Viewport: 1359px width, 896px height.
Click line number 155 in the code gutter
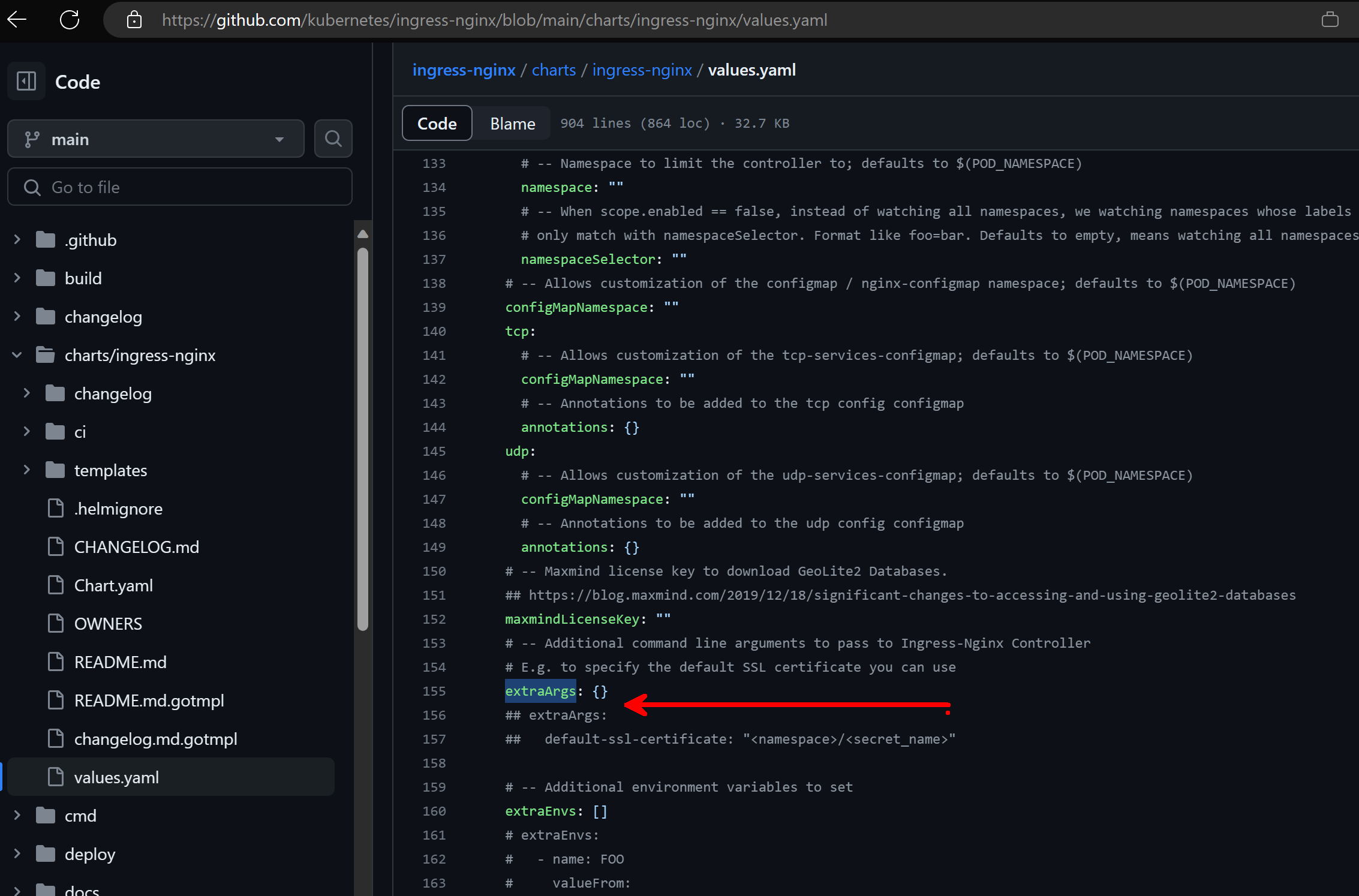tap(434, 691)
